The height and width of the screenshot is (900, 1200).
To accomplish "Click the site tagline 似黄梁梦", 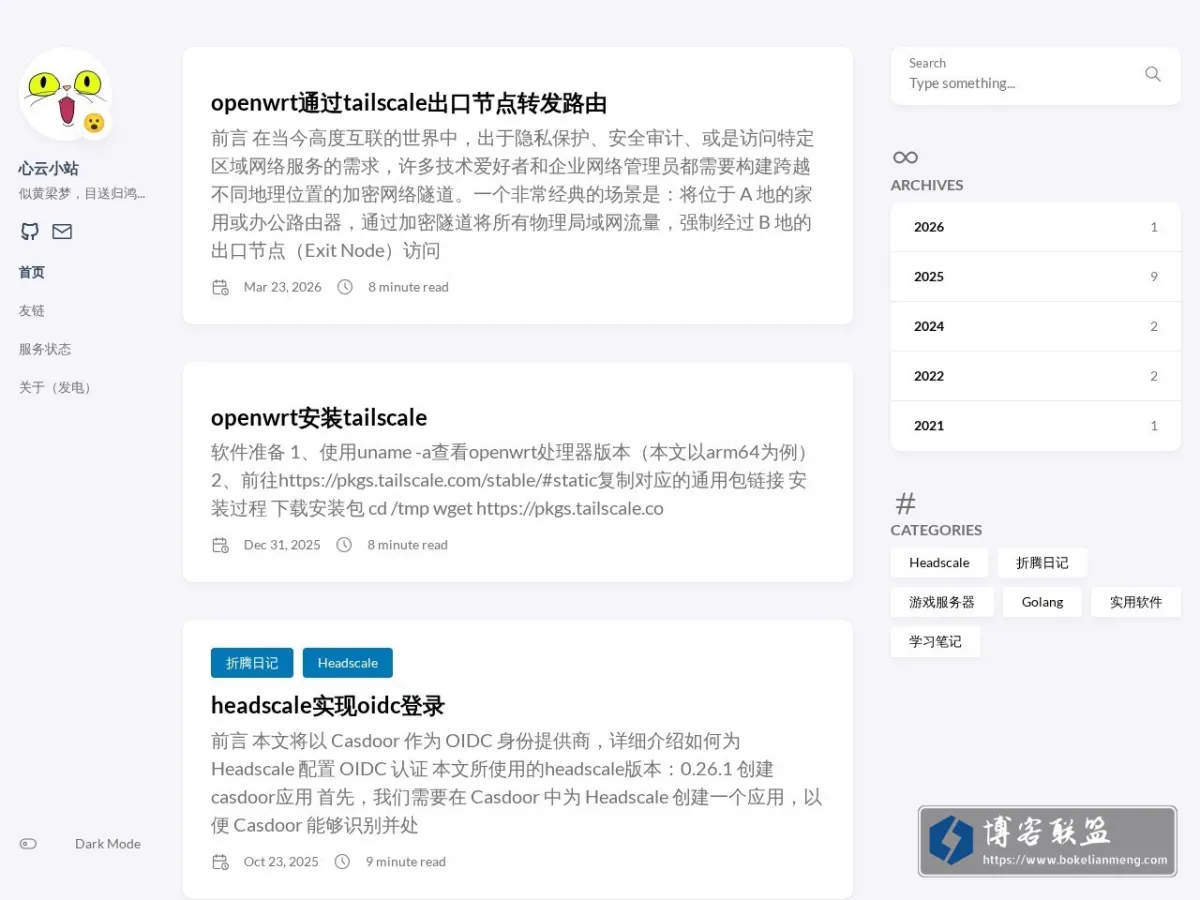I will click(x=82, y=194).
